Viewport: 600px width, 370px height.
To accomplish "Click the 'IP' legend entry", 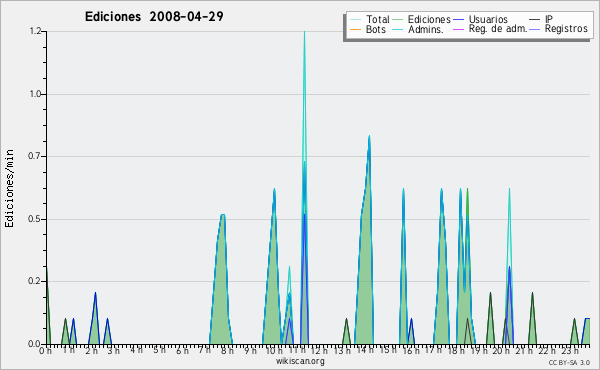I will pyautogui.click(x=549, y=19).
